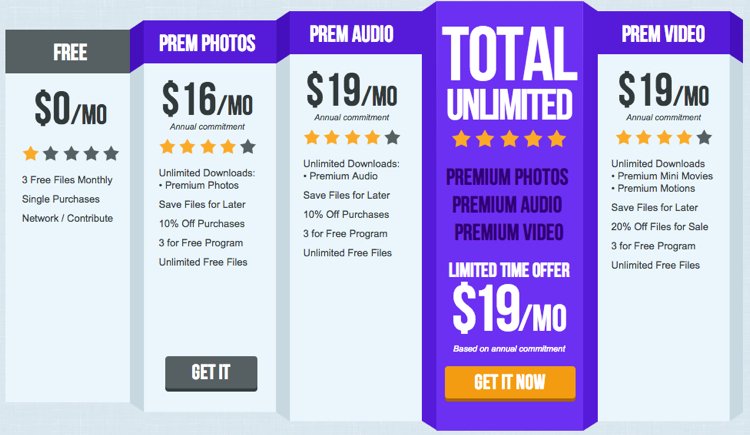Image resolution: width=750 pixels, height=435 pixels.
Task: Click the 20% Off Files for Sale text
Action: click(660, 227)
